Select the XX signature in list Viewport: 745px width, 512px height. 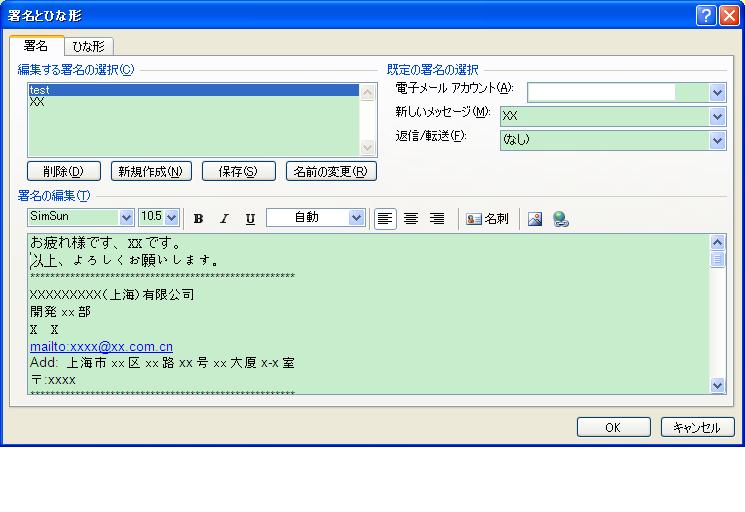193,102
